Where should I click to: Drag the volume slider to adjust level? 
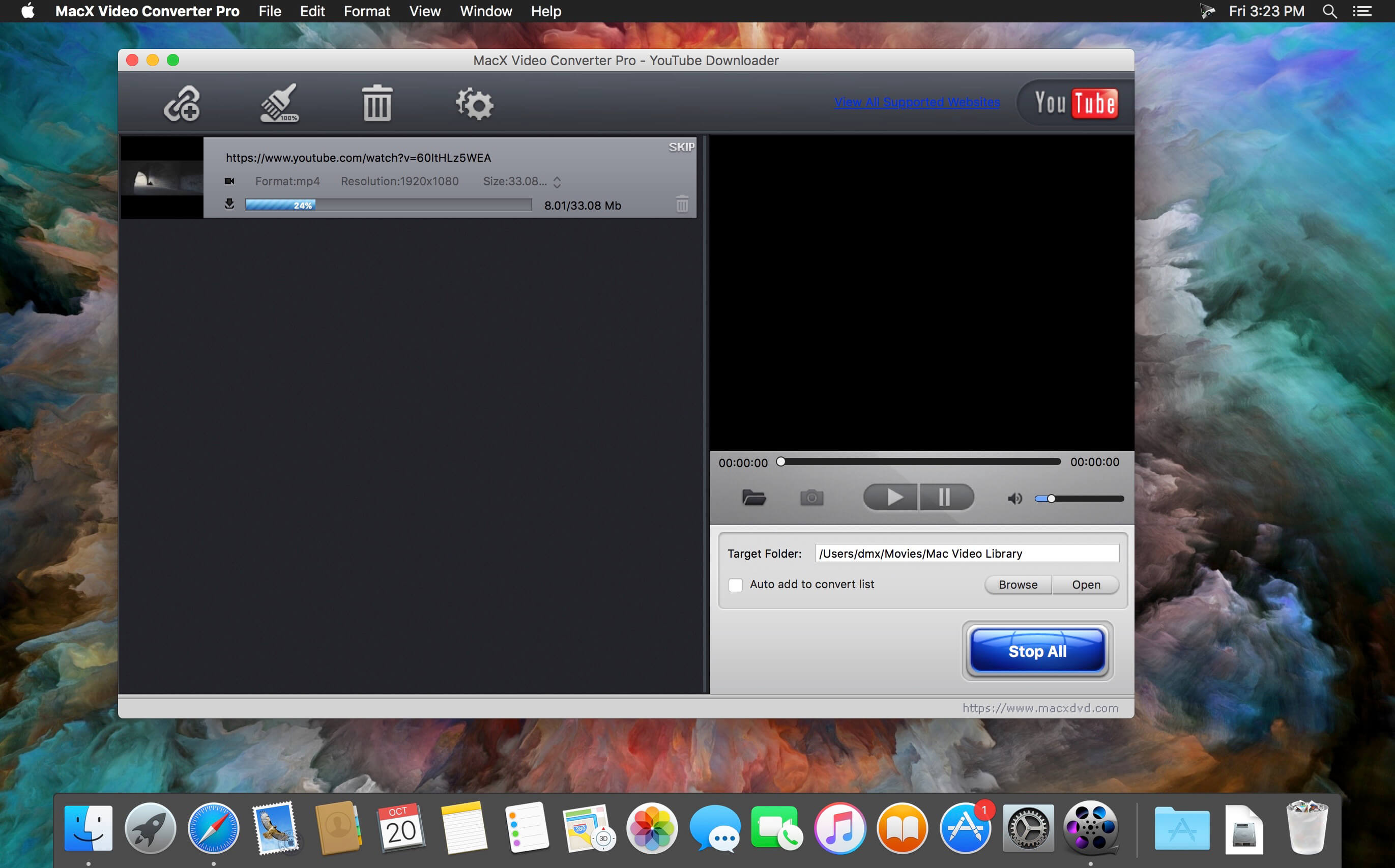click(1050, 498)
